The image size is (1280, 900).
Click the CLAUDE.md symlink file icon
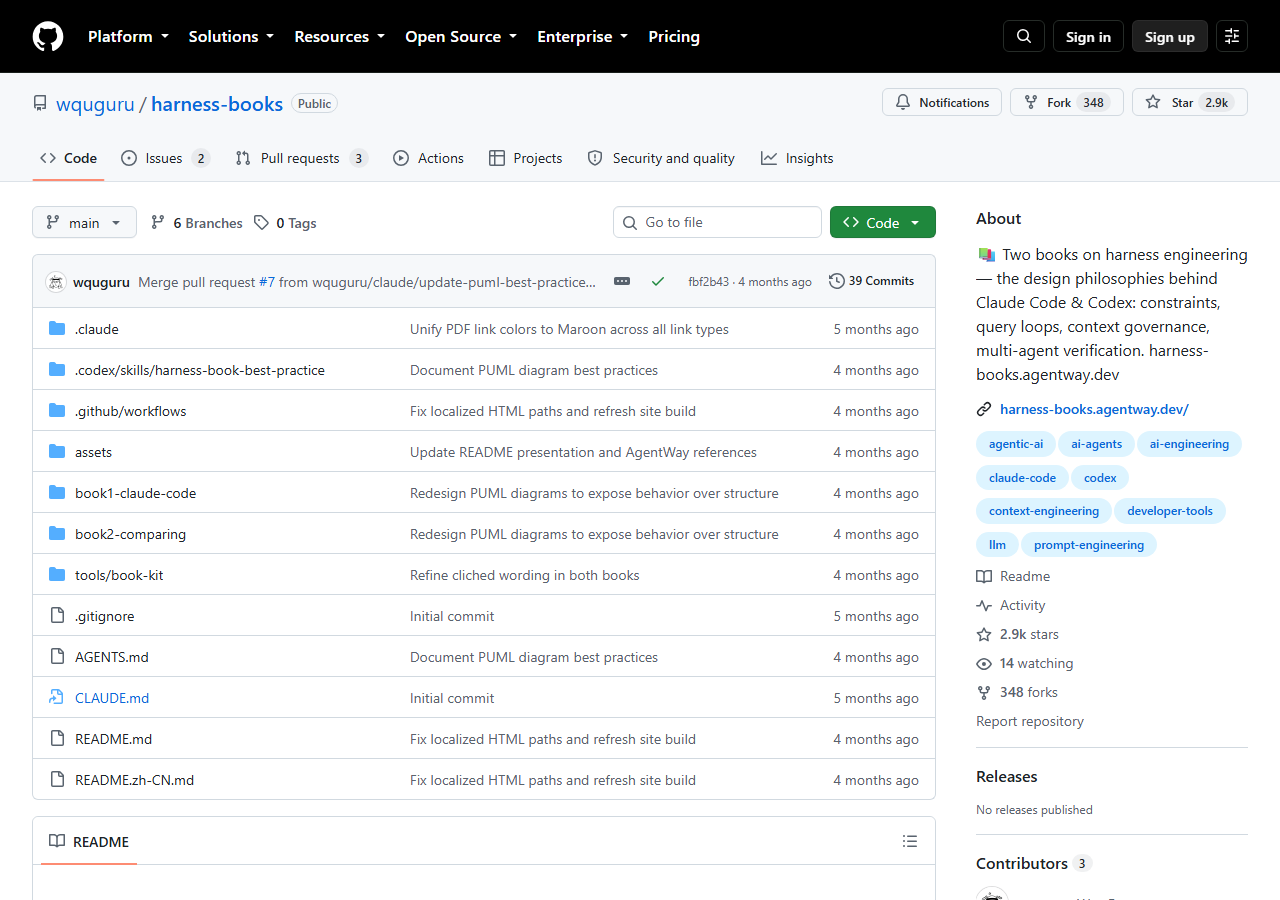click(x=57, y=698)
